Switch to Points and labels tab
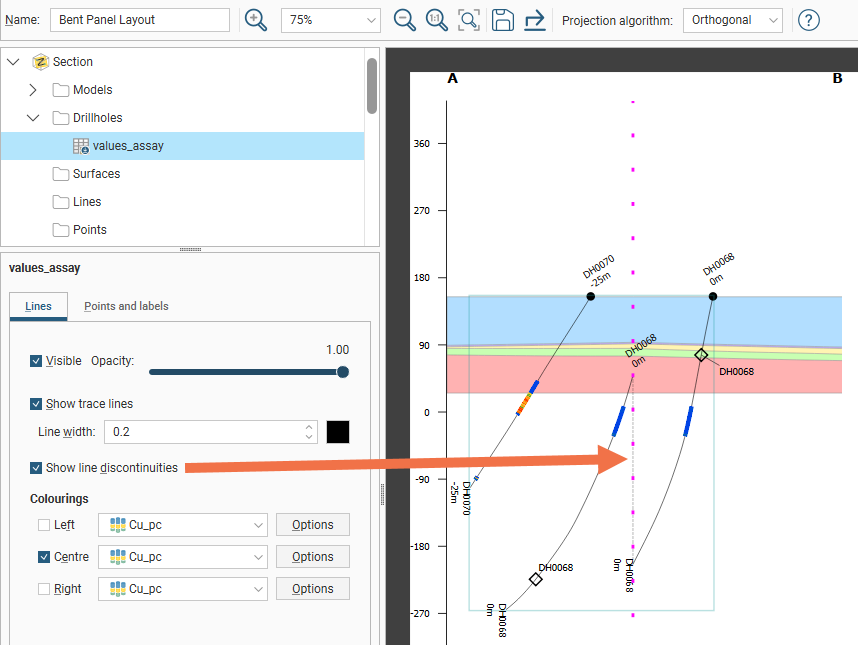The height and width of the screenshot is (645, 858). 126,306
